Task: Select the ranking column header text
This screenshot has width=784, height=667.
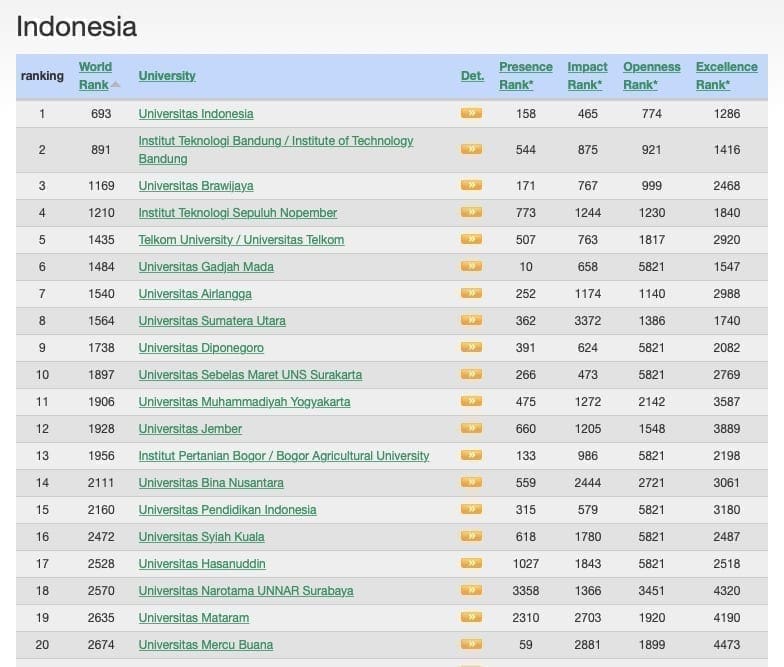Action: (x=42, y=76)
